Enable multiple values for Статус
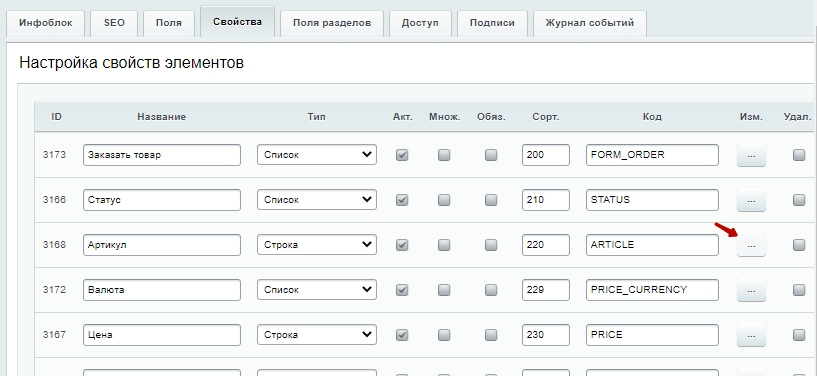 (444, 199)
